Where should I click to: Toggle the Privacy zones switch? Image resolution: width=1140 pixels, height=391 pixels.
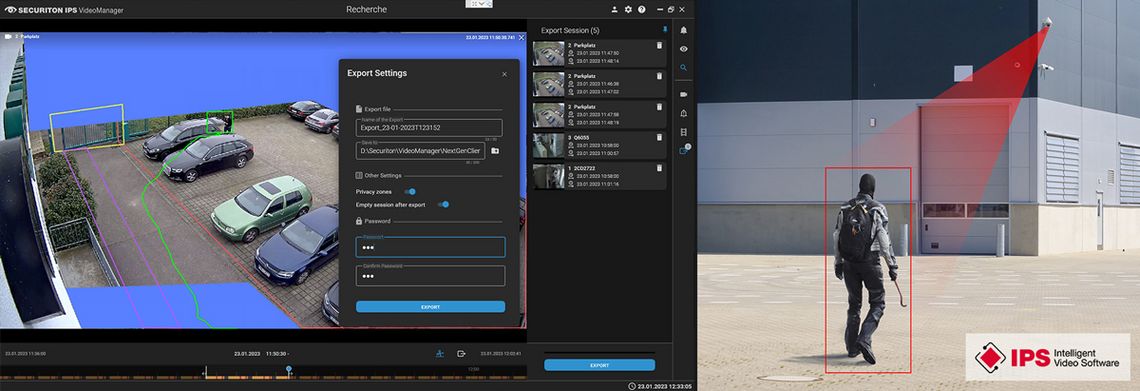[x=410, y=191]
